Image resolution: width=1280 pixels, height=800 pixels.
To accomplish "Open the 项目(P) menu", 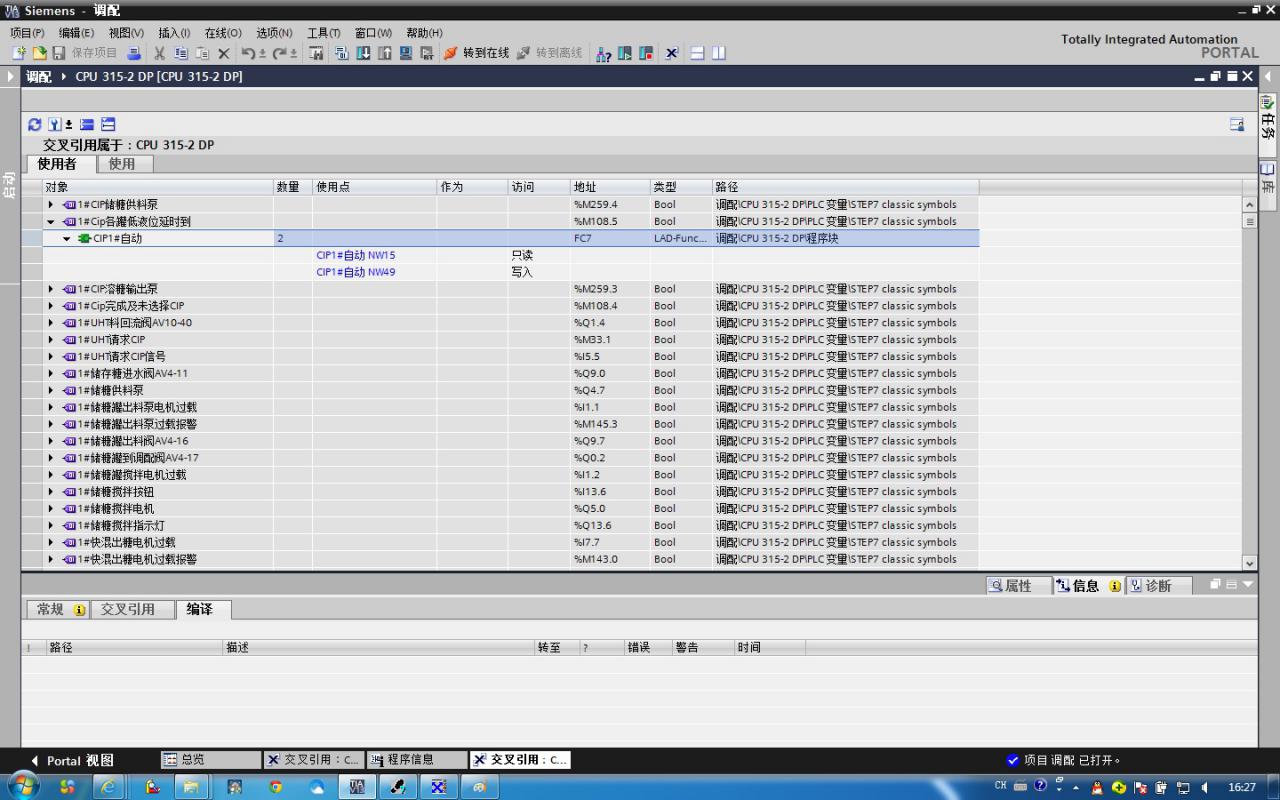I will [27, 33].
